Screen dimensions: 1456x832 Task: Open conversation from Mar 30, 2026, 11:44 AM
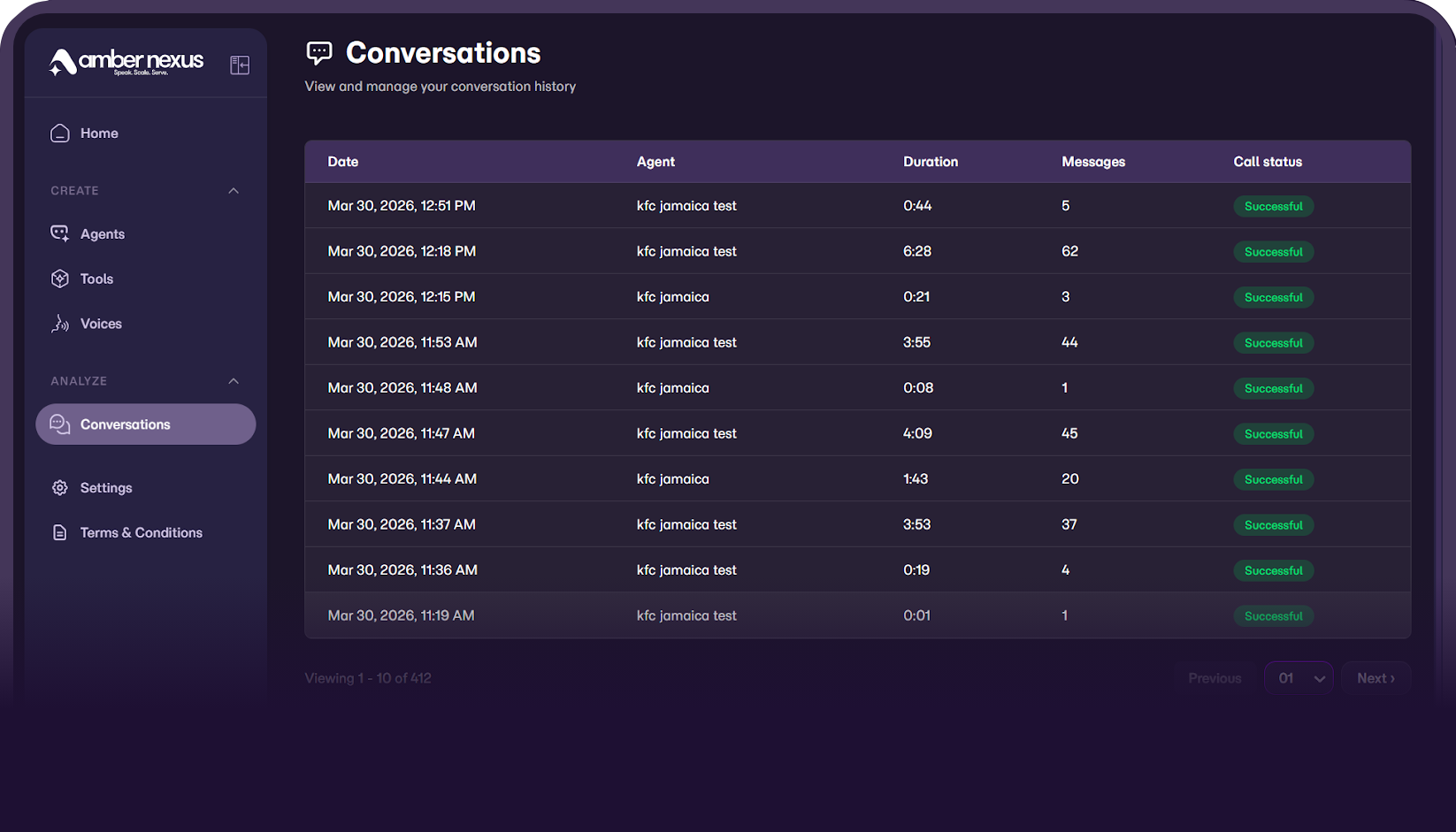[858, 479]
